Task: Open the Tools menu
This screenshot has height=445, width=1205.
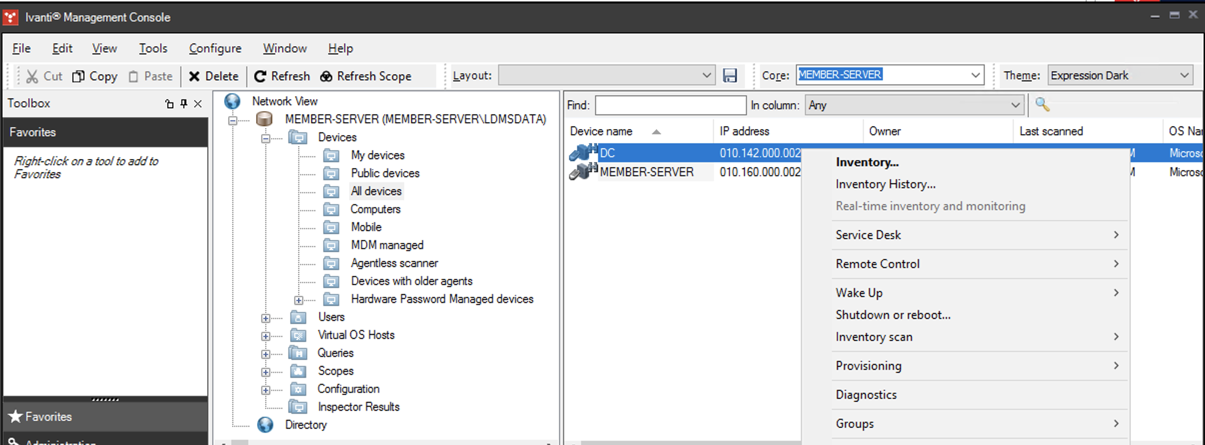Action: [x=153, y=48]
